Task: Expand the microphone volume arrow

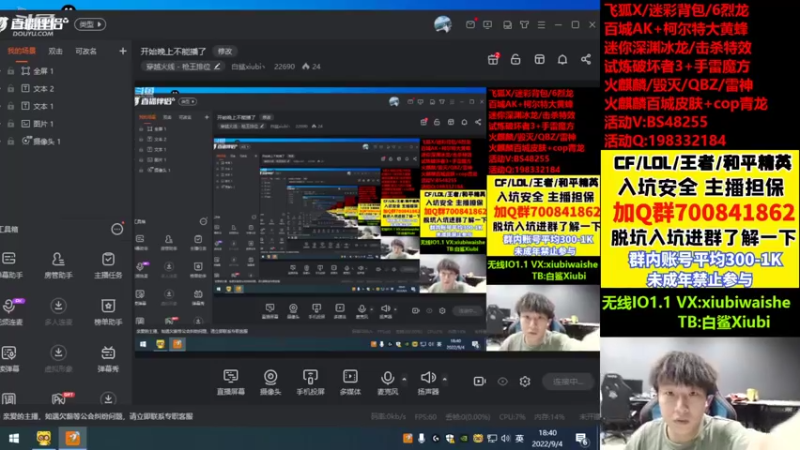Action: pos(404,379)
